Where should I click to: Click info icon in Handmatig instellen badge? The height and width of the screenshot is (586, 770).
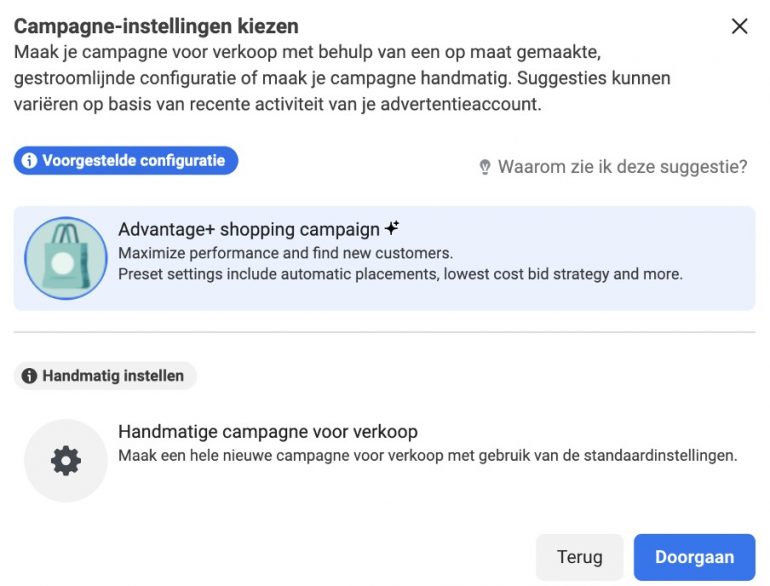tap(29, 376)
